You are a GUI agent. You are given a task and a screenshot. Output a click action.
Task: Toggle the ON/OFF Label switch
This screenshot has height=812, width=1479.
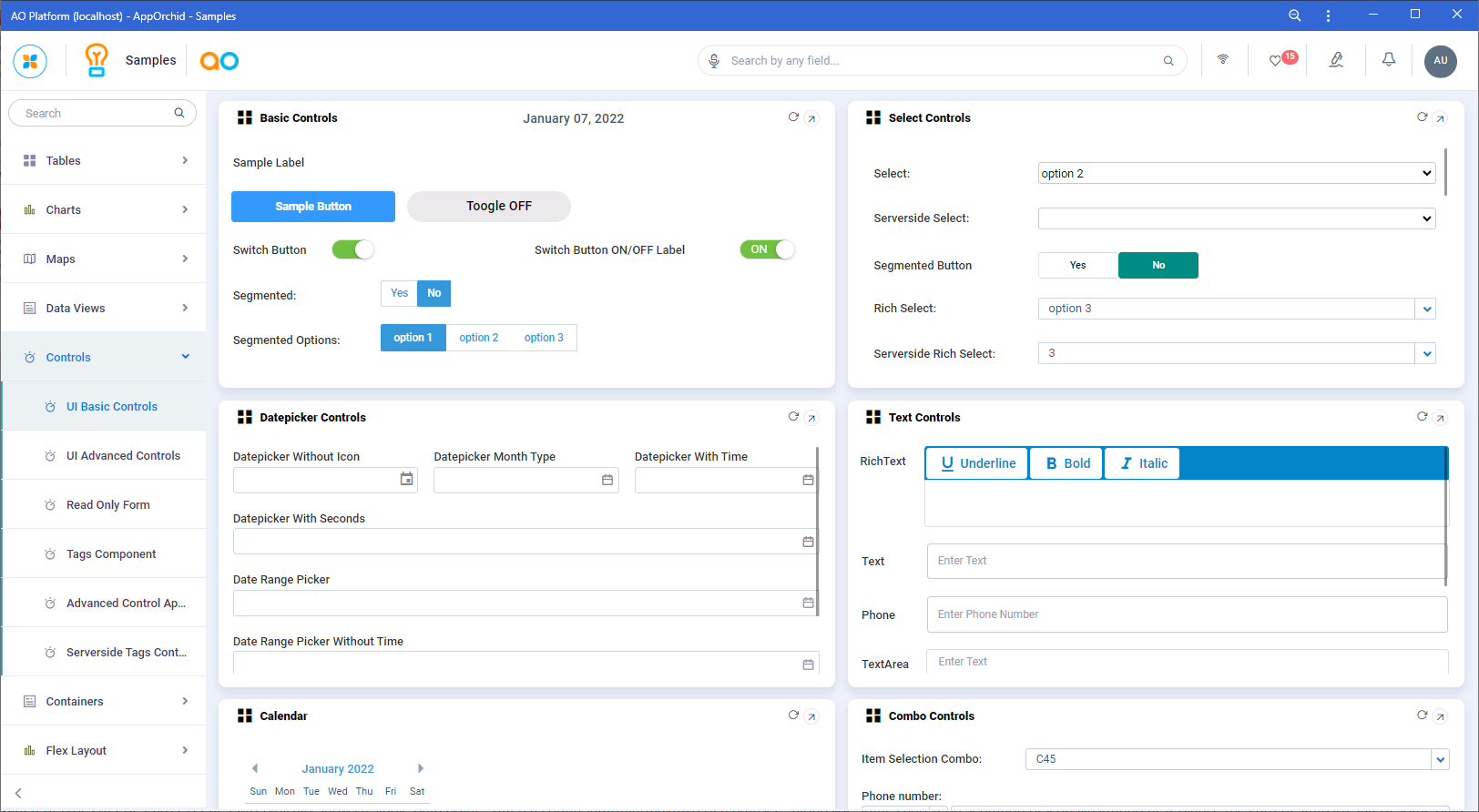pos(767,249)
